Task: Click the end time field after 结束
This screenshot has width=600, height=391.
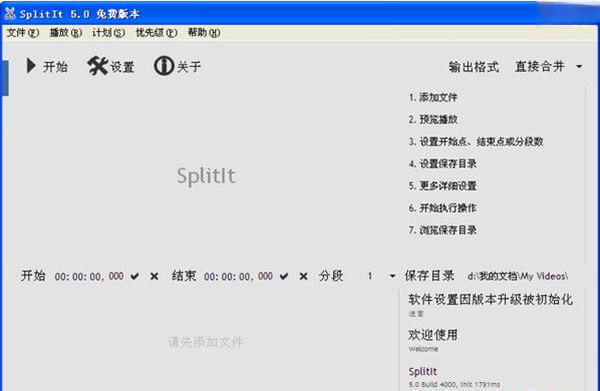Action: tap(238, 276)
